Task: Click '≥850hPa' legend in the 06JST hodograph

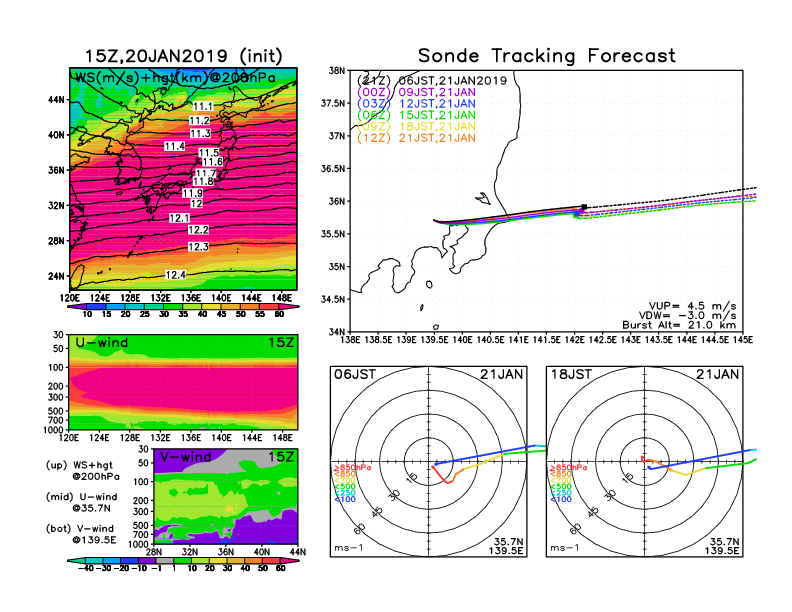Action: click(x=352, y=468)
